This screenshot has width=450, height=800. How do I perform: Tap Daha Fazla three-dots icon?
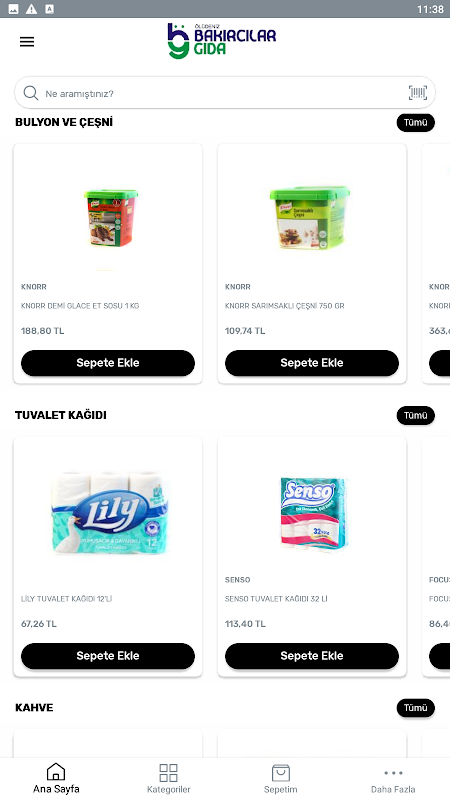(393, 773)
